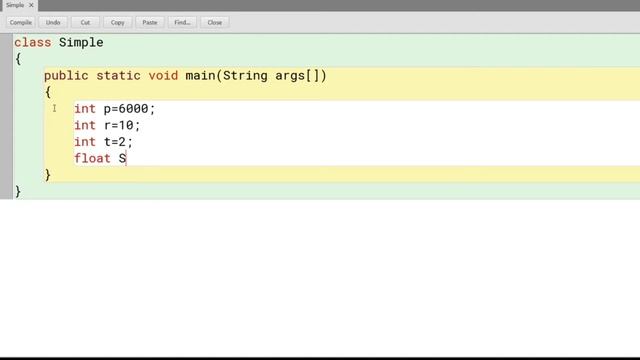The image size is (640, 360).
Task: Click the 'float S' line
Action: coord(100,158)
